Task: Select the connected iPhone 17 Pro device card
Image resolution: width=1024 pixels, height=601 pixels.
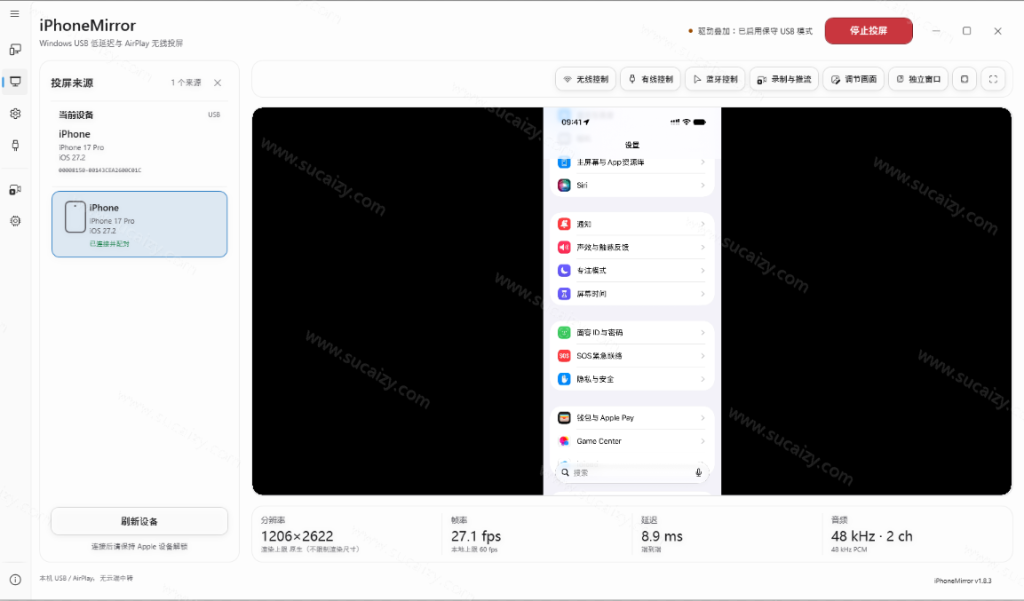Action: click(140, 224)
